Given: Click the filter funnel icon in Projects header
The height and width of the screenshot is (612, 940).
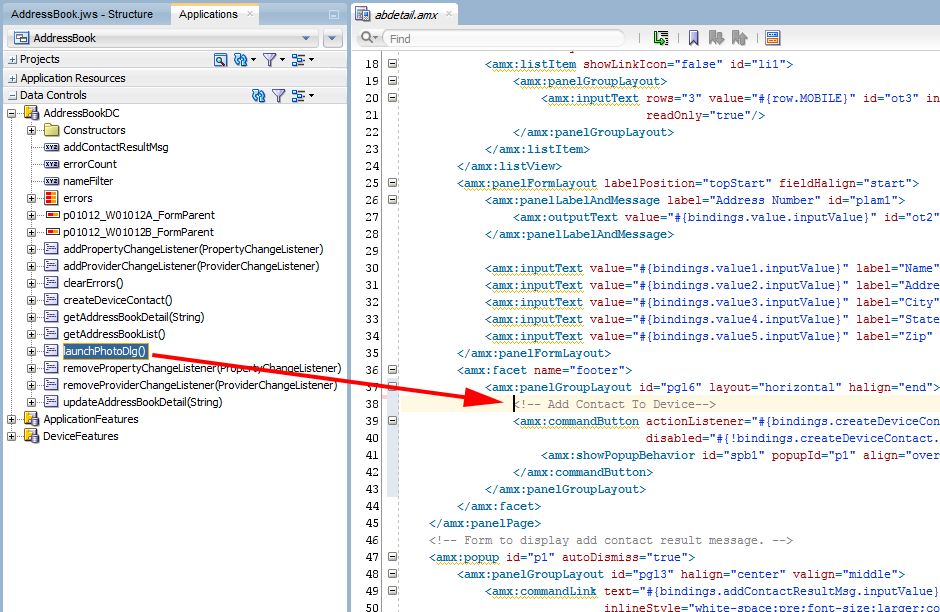Looking at the screenshot, I should point(270,60).
